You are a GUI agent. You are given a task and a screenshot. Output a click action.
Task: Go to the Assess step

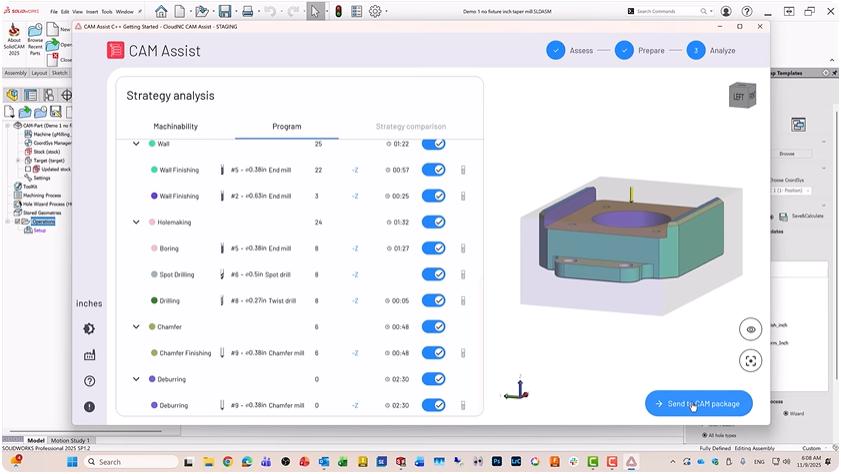click(x=569, y=50)
